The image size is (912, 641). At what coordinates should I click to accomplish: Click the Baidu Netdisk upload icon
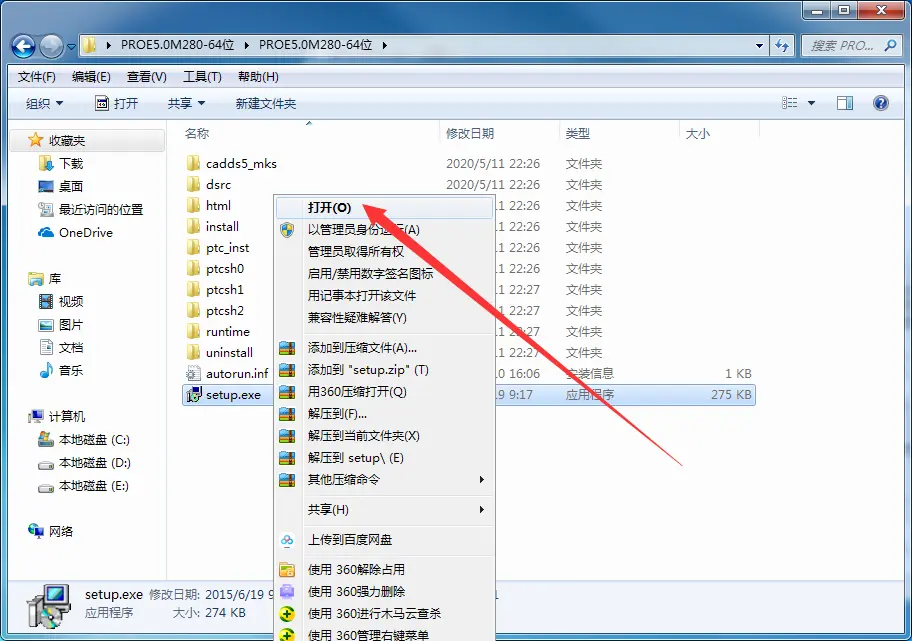[287, 540]
